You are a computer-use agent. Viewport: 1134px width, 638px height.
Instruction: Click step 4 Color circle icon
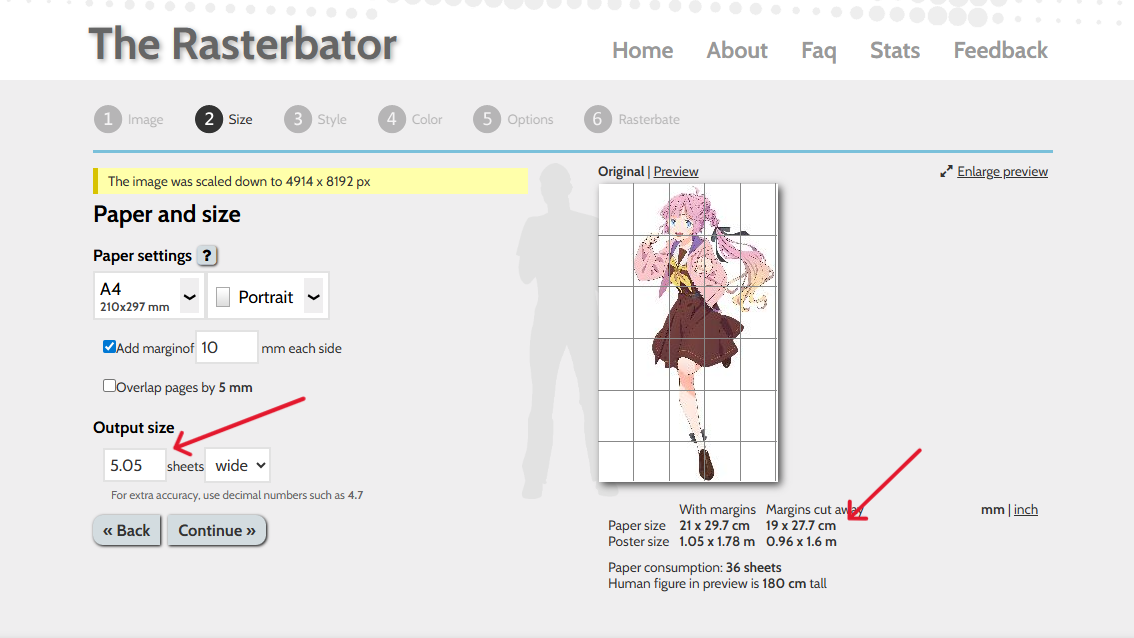(392, 119)
